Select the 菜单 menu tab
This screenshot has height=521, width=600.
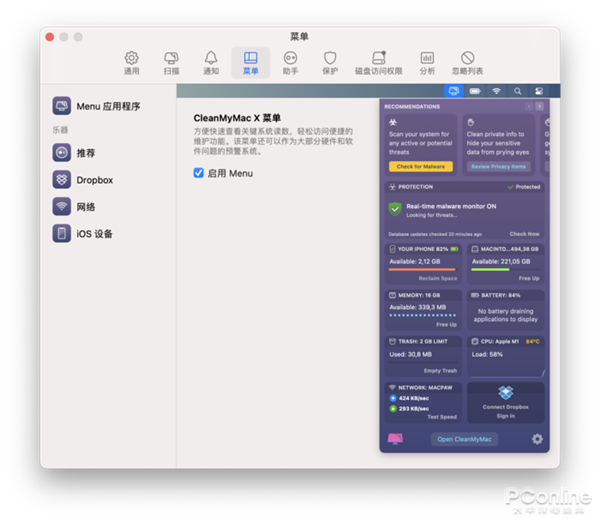251,63
